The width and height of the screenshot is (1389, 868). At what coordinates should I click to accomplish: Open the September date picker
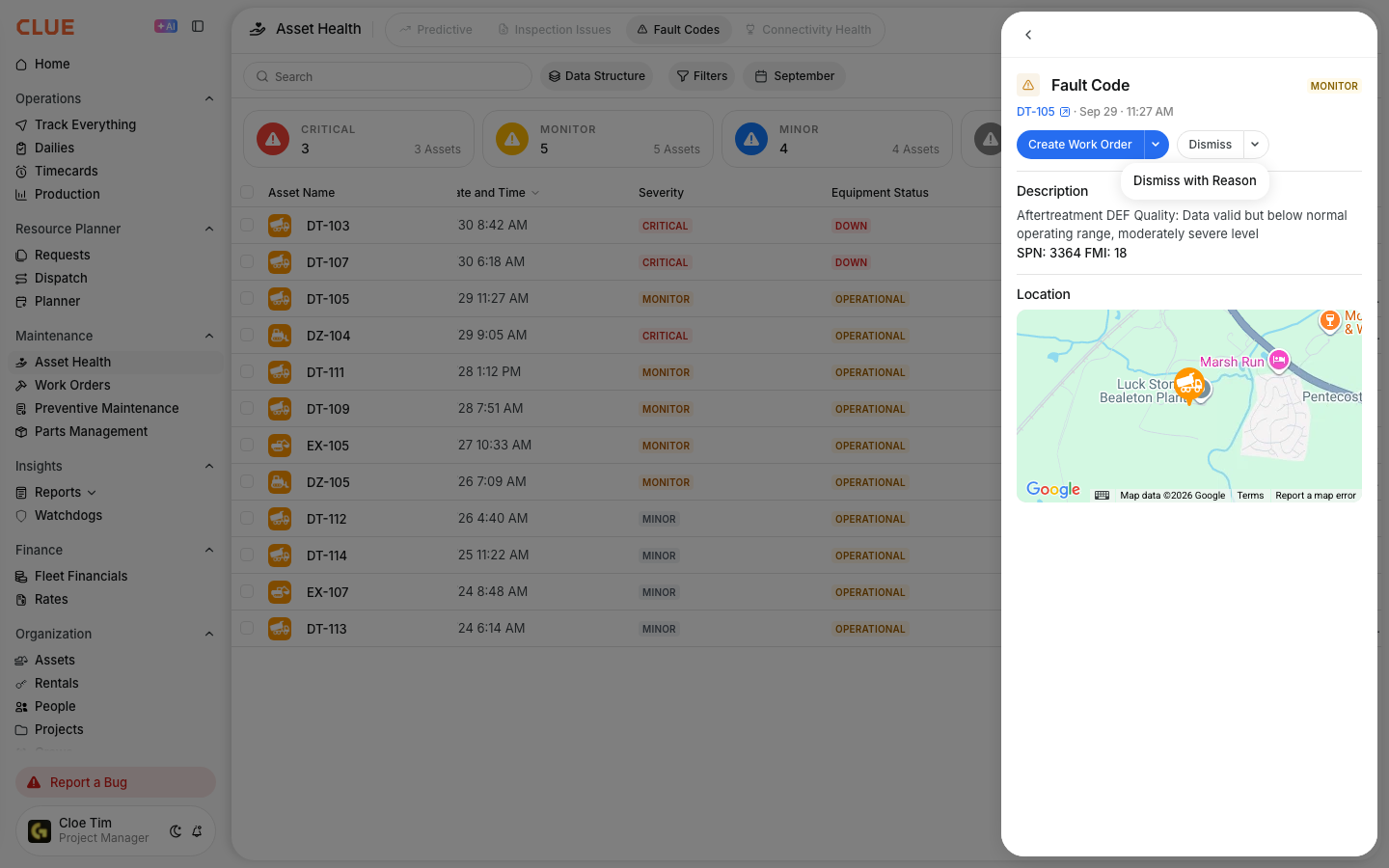tap(795, 76)
